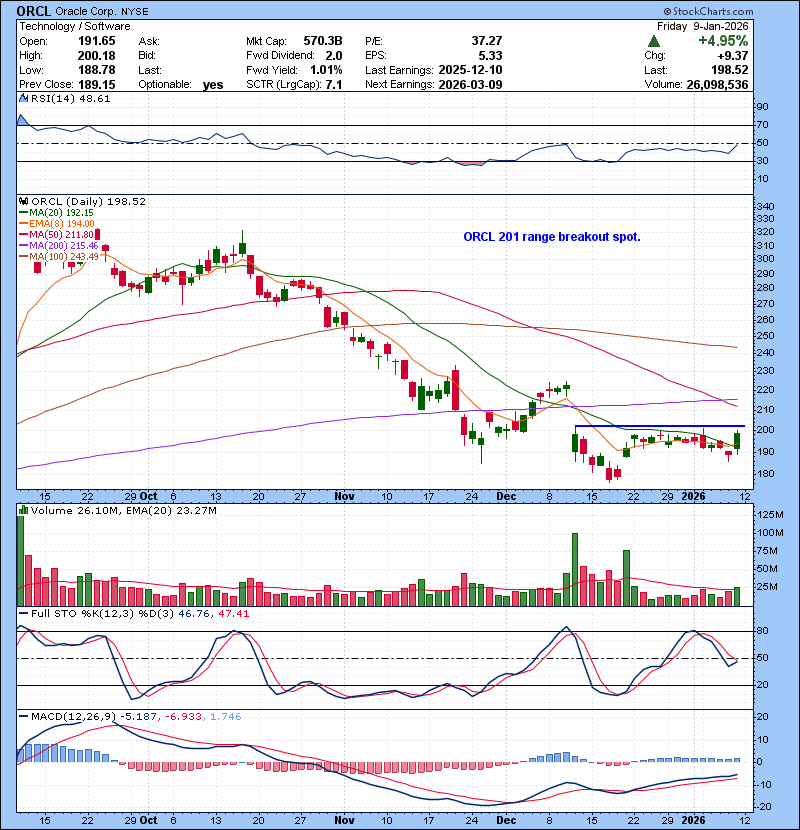Click the P/E value 37.27

[x=487, y=41]
